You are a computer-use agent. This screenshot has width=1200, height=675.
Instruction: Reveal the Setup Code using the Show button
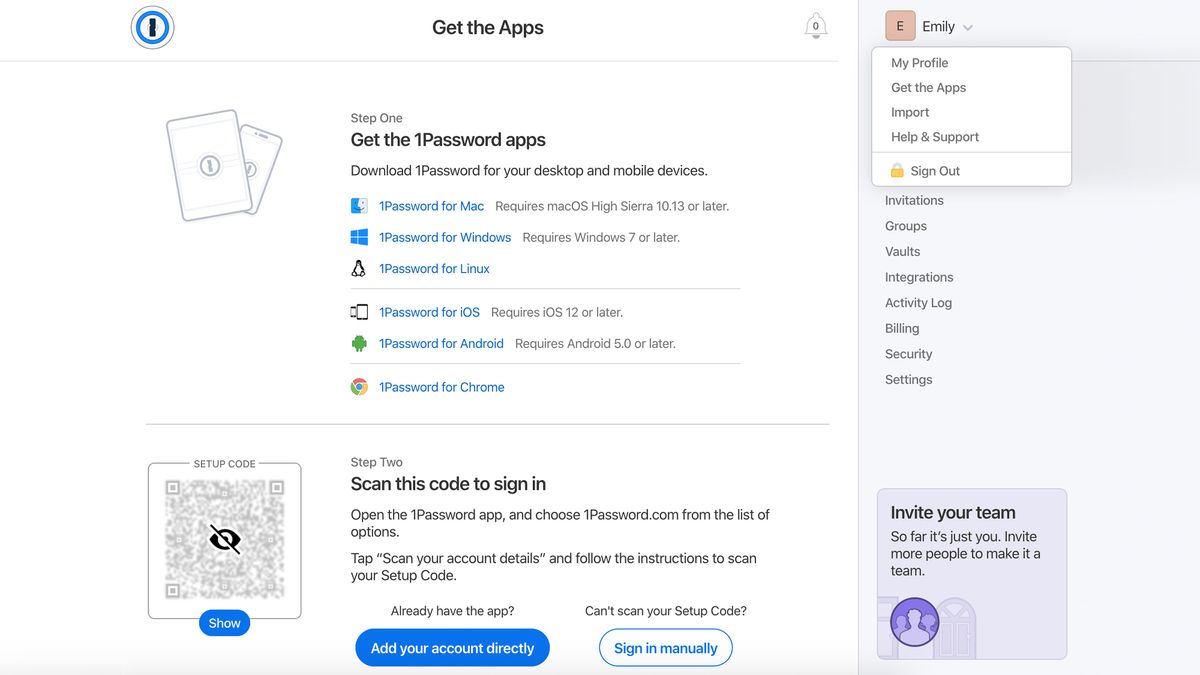click(x=224, y=622)
